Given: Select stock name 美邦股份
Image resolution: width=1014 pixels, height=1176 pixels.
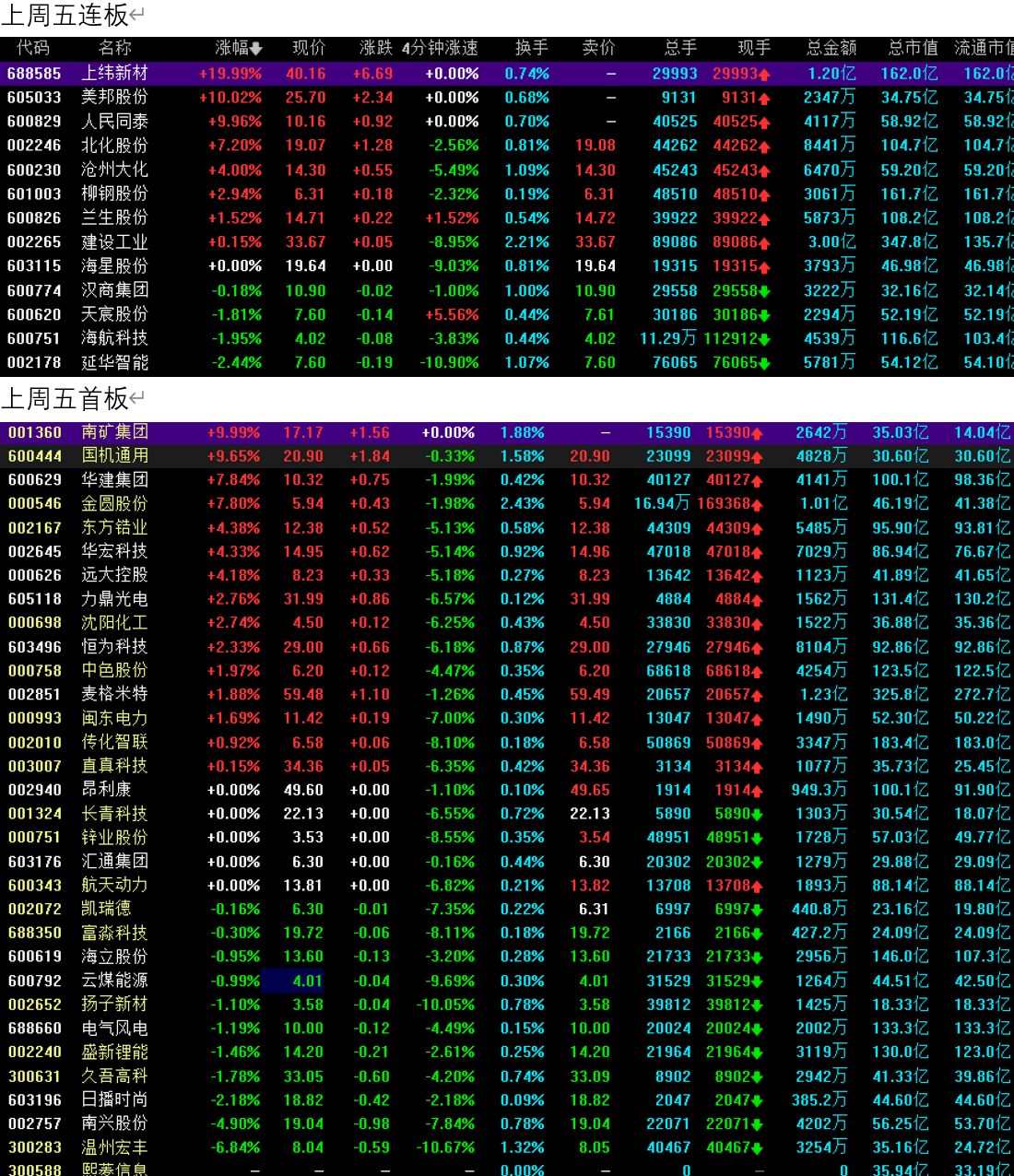Looking at the screenshot, I should 114,98.
